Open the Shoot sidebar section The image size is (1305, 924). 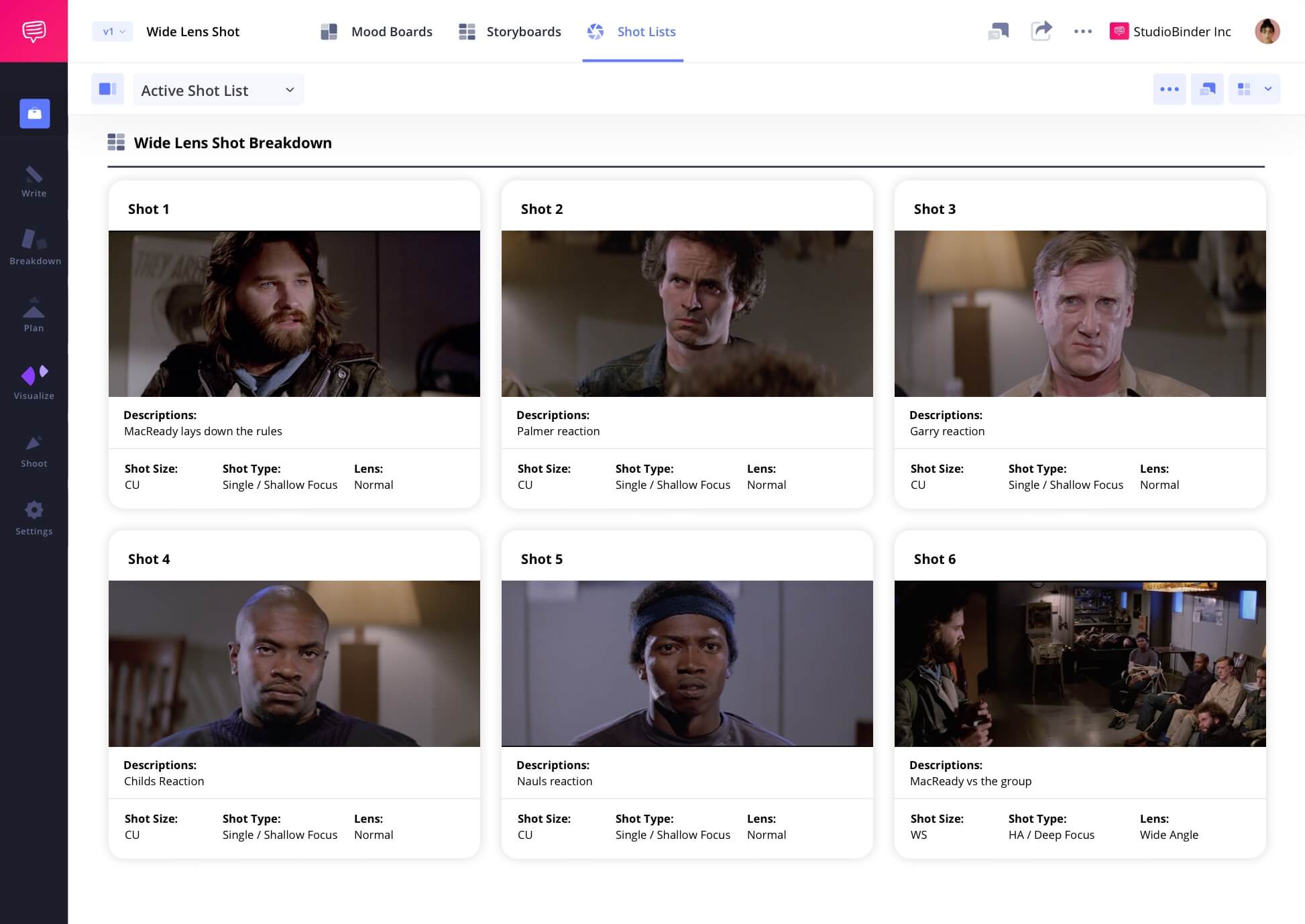pos(34,451)
